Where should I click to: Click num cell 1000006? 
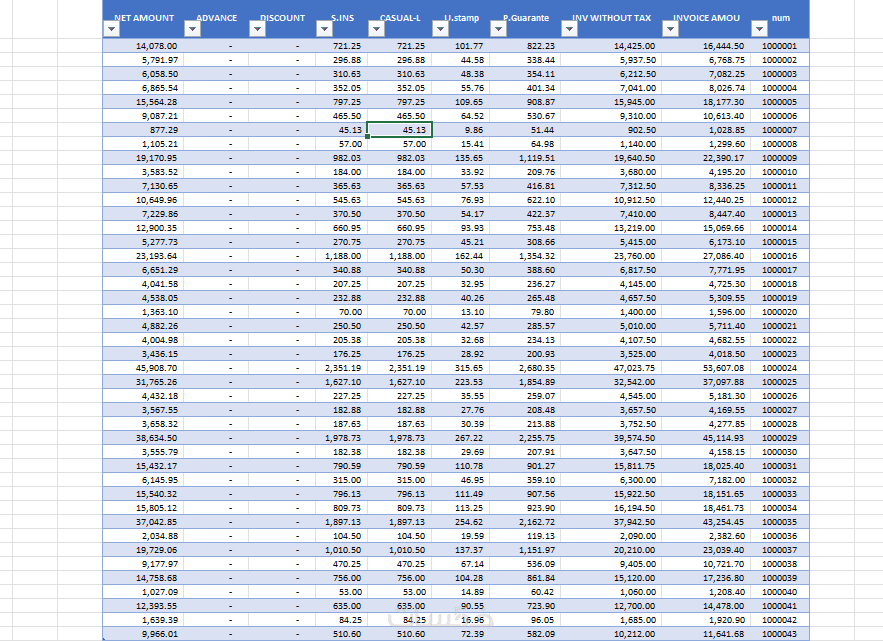(779, 116)
